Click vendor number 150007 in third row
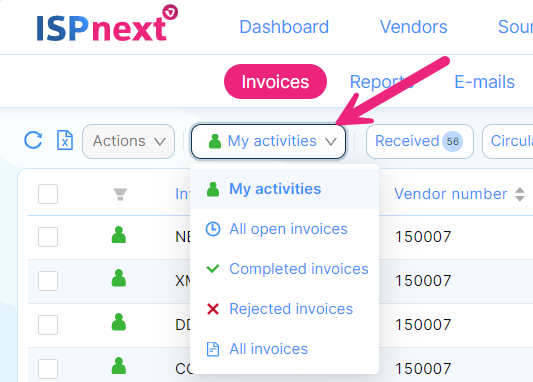The width and height of the screenshot is (533, 382). 423,325
